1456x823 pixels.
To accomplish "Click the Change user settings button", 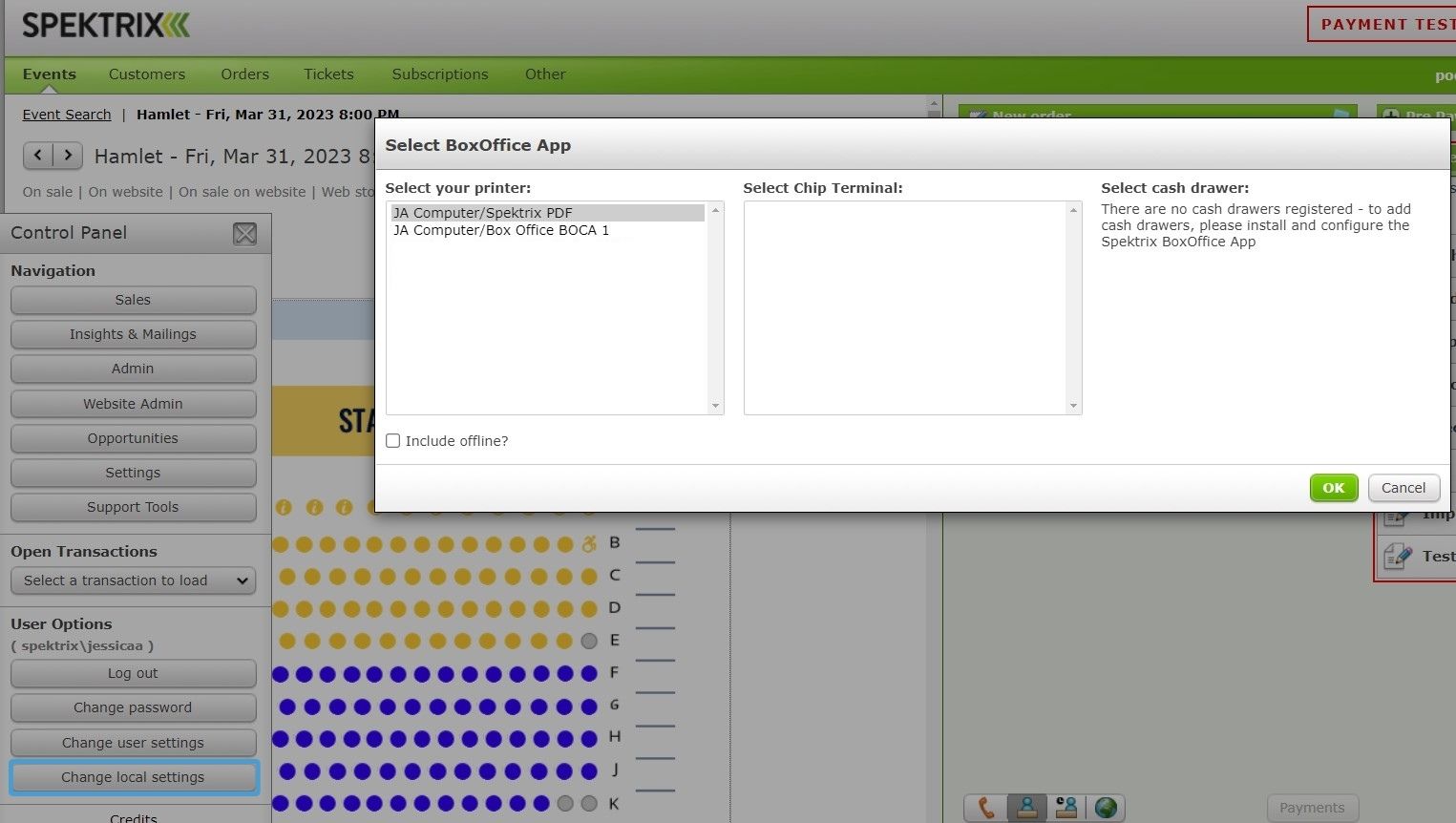I will (x=133, y=743).
